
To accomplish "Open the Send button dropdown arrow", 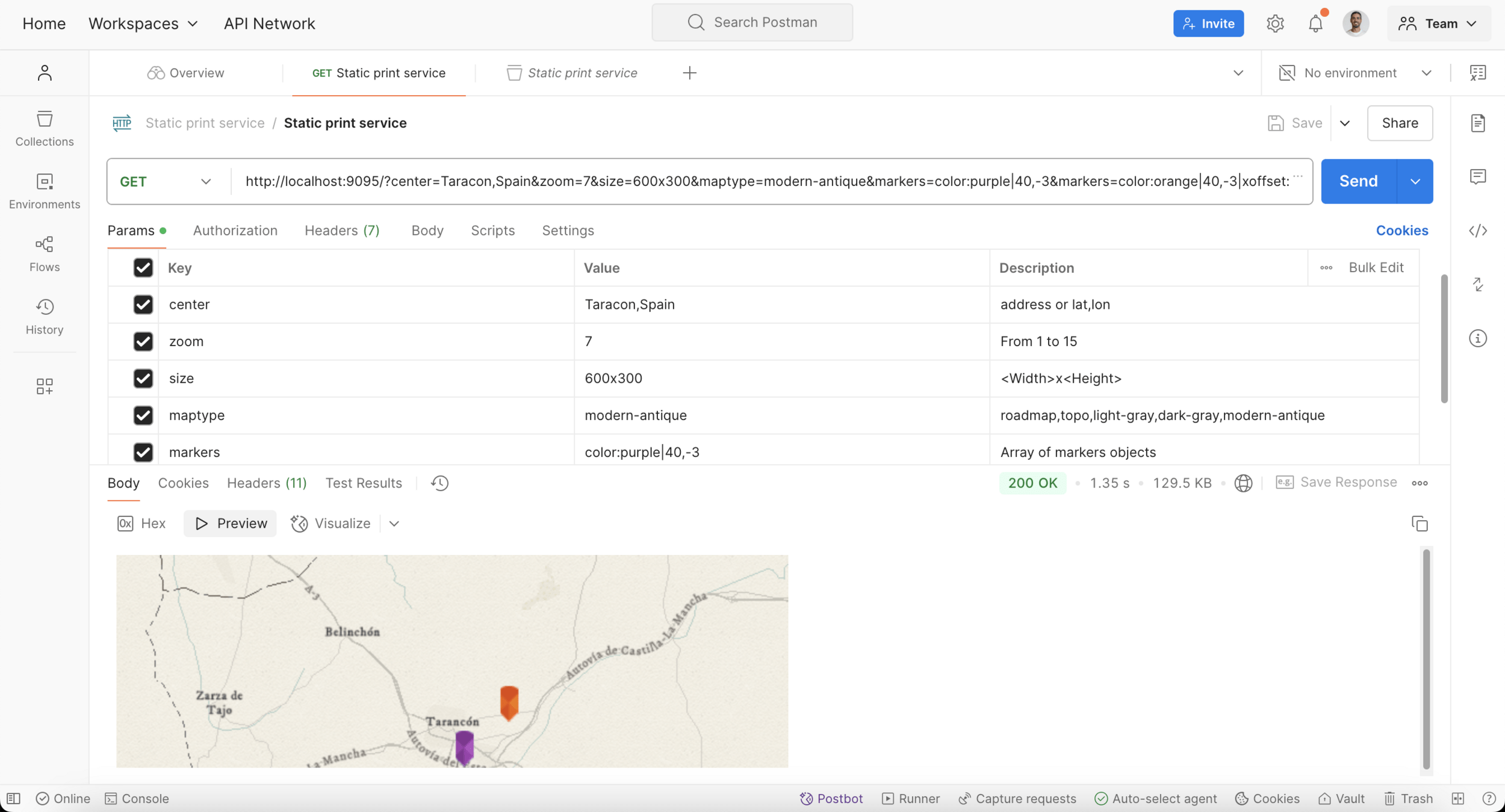I will (x=1415, y=182).
